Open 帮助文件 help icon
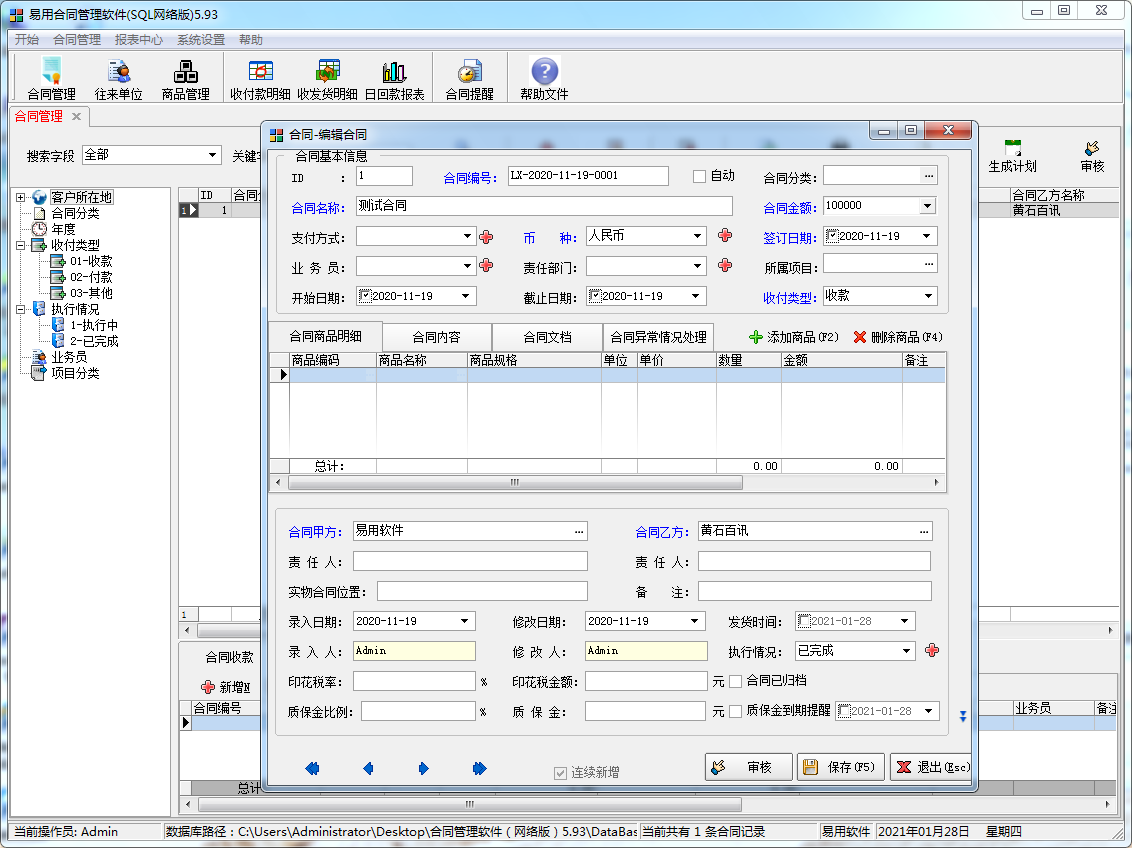 point(544,79)
